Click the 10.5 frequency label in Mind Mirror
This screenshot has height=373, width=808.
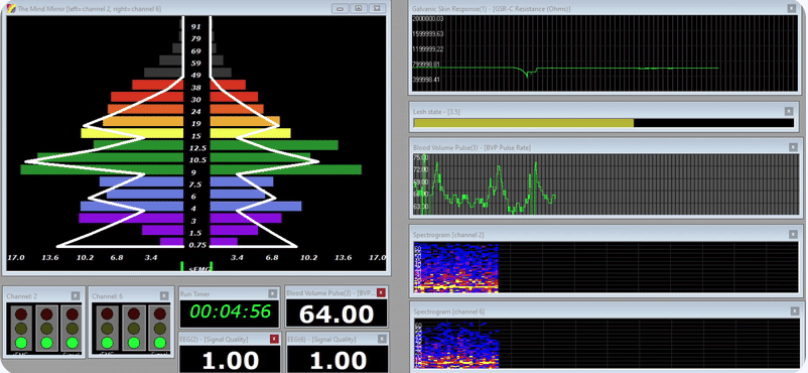(197, 160)
